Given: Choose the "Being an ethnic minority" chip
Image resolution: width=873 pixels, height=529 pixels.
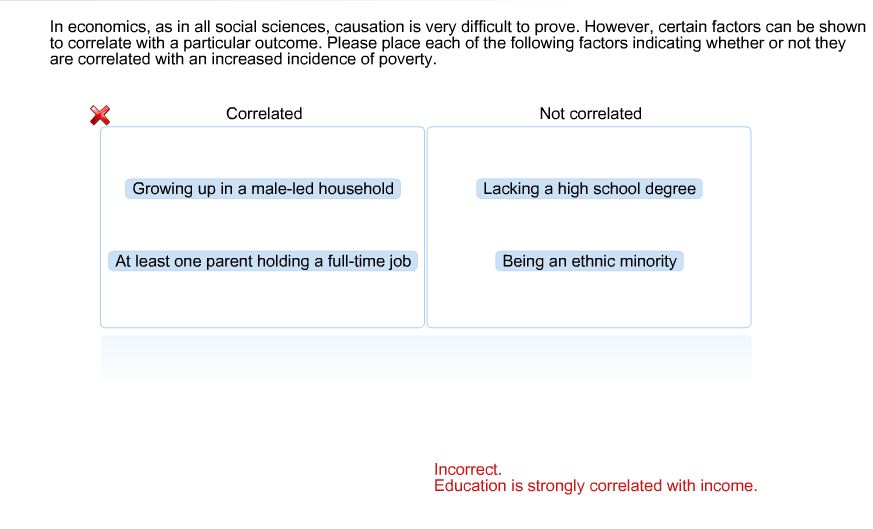Looking at the screenshot, I should click(589, 261).
